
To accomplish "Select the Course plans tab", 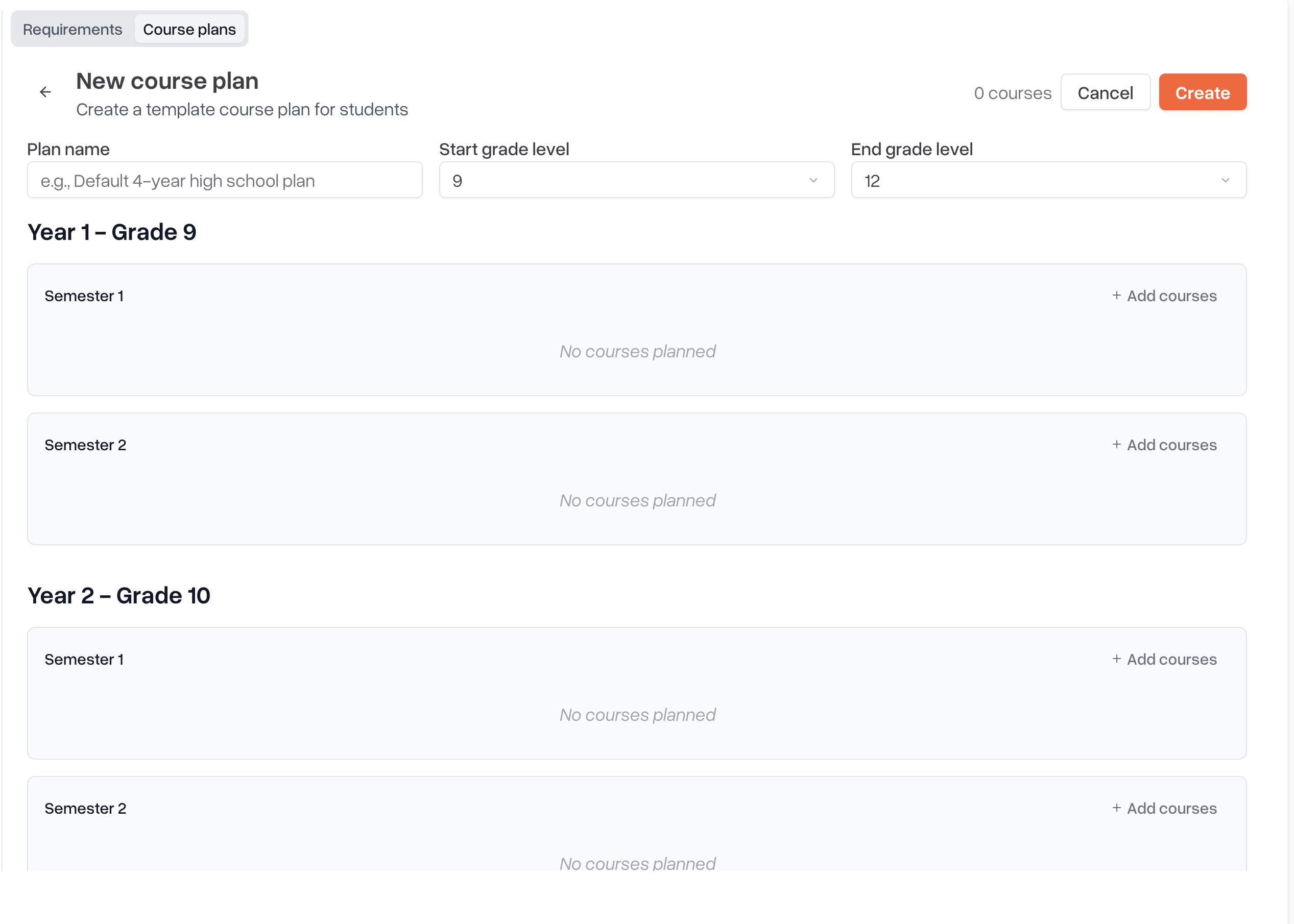I will point(189,30).
